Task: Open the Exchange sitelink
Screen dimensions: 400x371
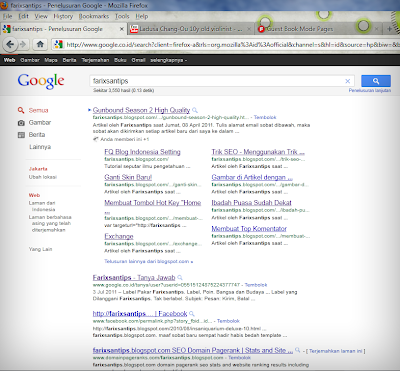Action: 119,236
